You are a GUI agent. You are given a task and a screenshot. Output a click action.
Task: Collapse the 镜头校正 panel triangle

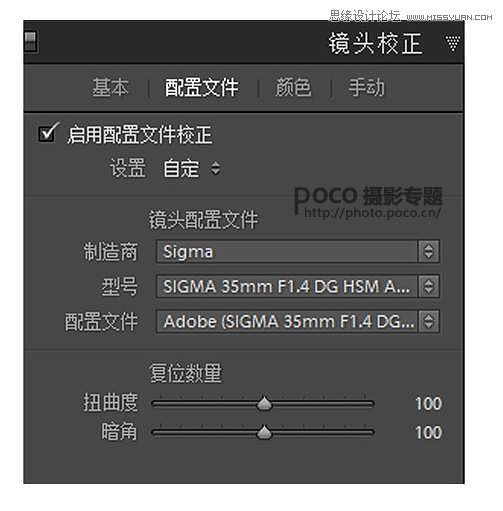click(x=453, y=43)
